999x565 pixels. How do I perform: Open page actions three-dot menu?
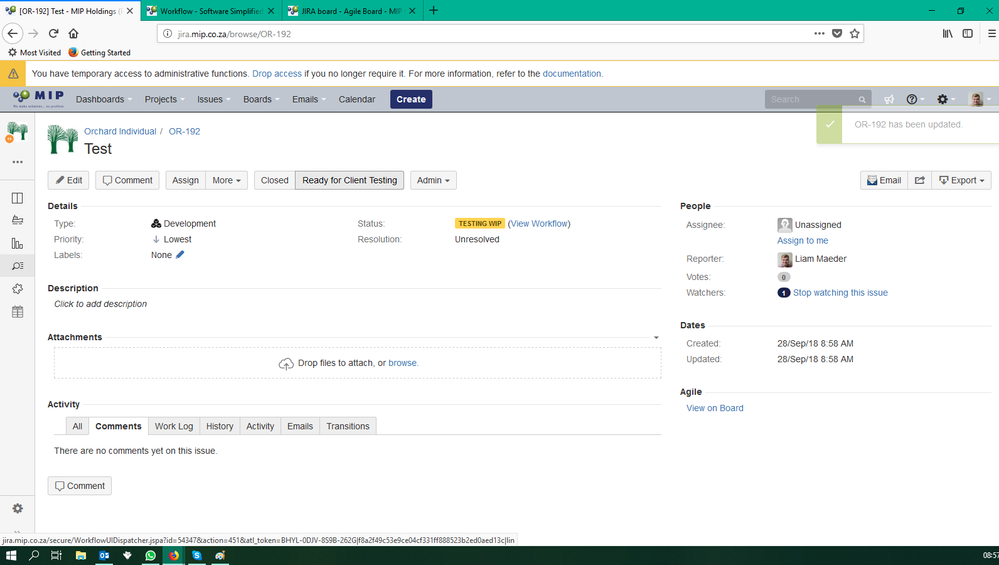(x=819, y=34)
